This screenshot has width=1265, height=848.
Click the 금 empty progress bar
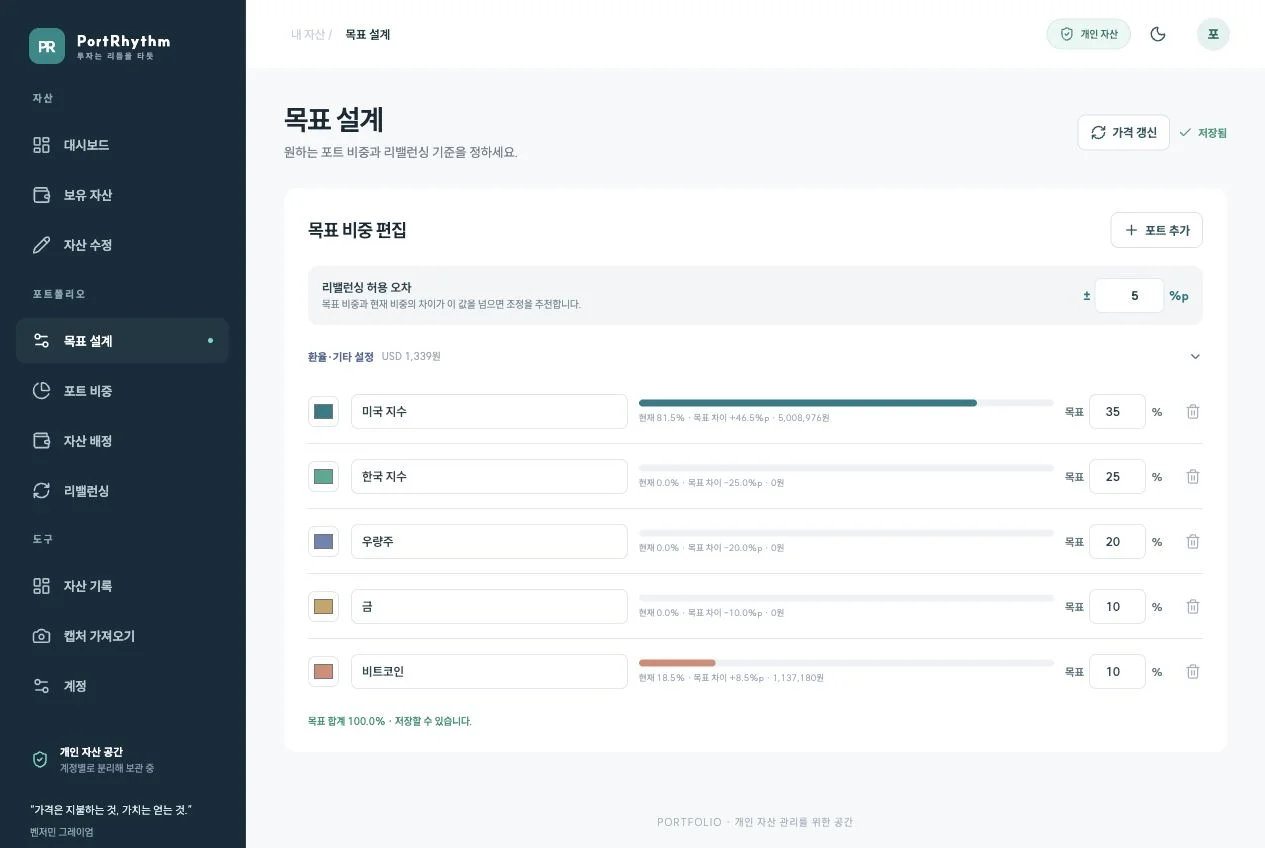point(846,598)
